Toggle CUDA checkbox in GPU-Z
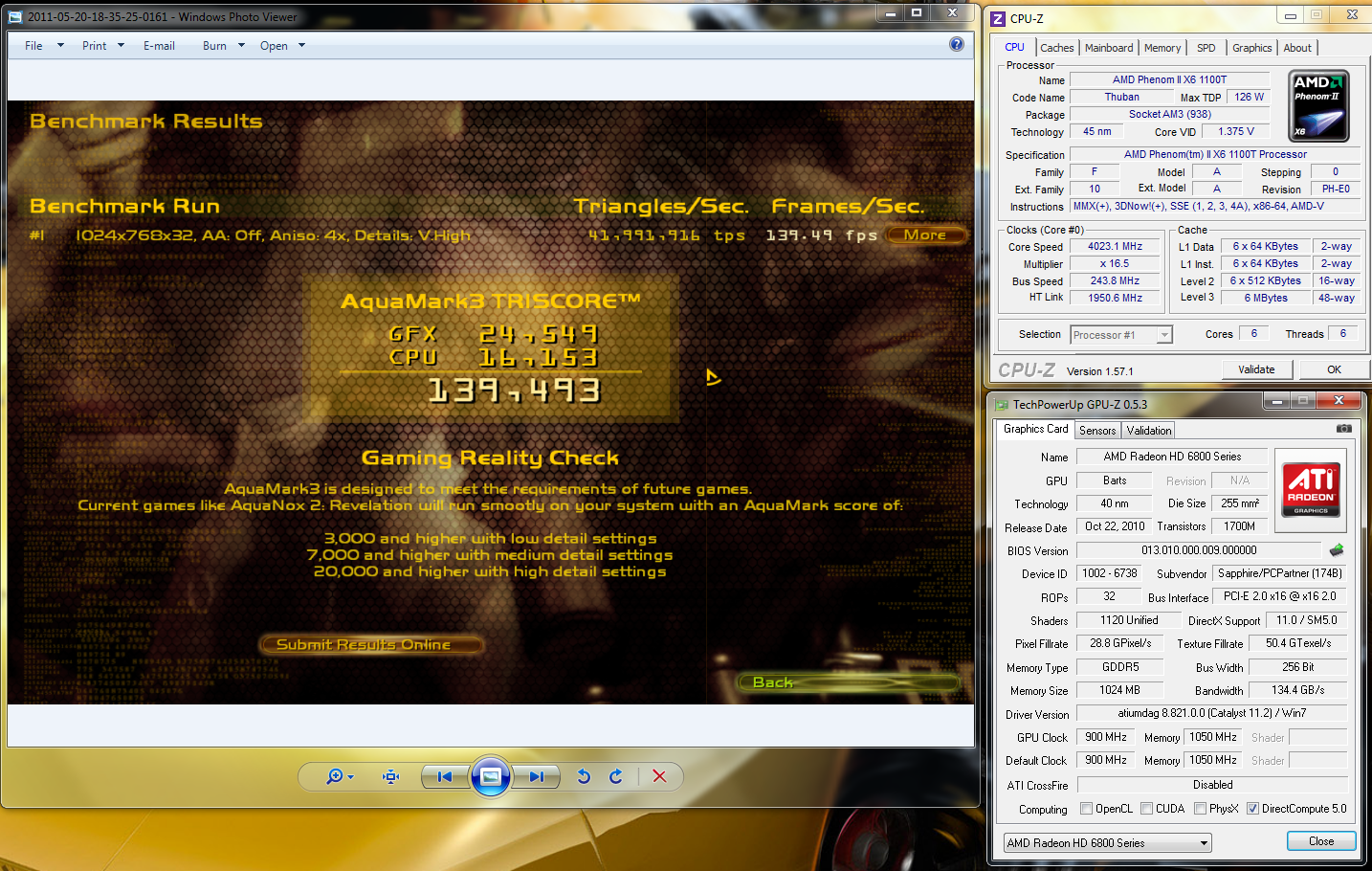Screen dimensions: 1372x871 pyautogui.click(x=1146, y=809)
